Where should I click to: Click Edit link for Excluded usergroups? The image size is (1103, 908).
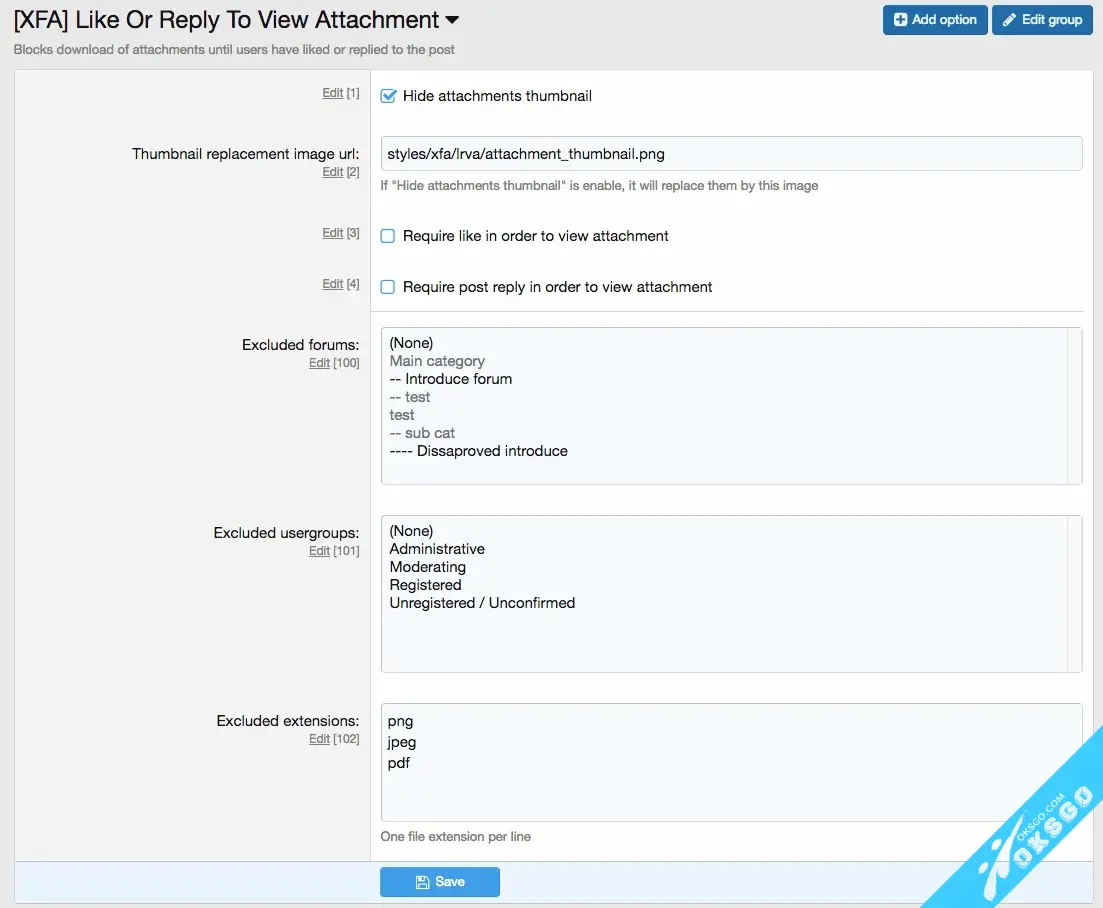click(319, 551)
